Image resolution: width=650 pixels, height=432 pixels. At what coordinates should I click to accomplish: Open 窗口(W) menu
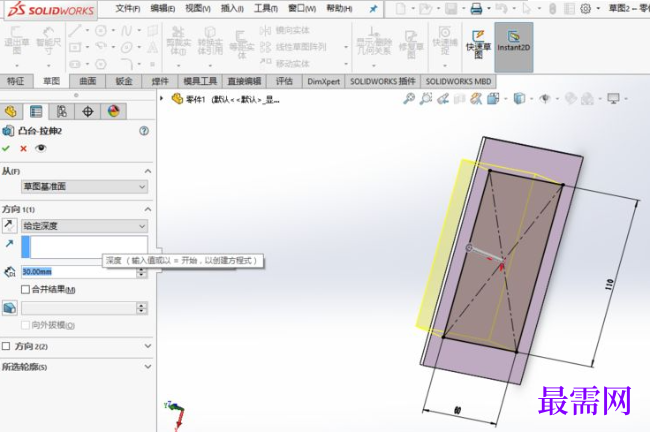pos(302,9)
